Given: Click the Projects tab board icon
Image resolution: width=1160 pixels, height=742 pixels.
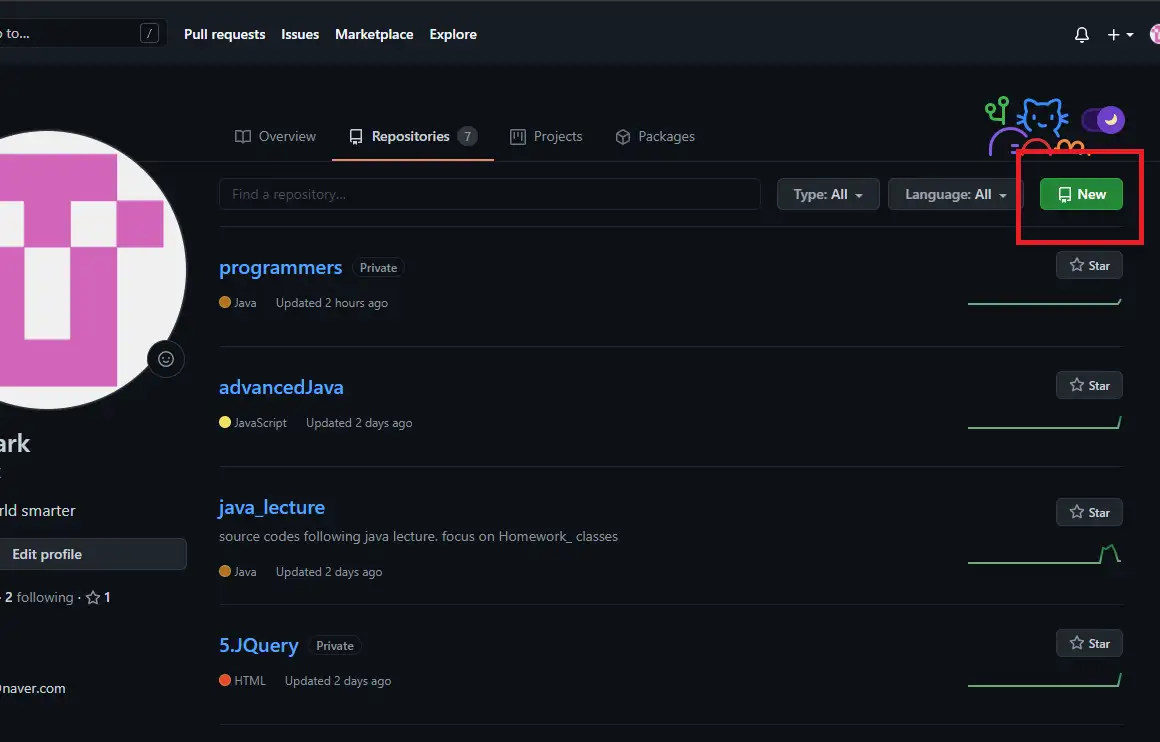Looking at the screenshot, I should click(518, 137).
